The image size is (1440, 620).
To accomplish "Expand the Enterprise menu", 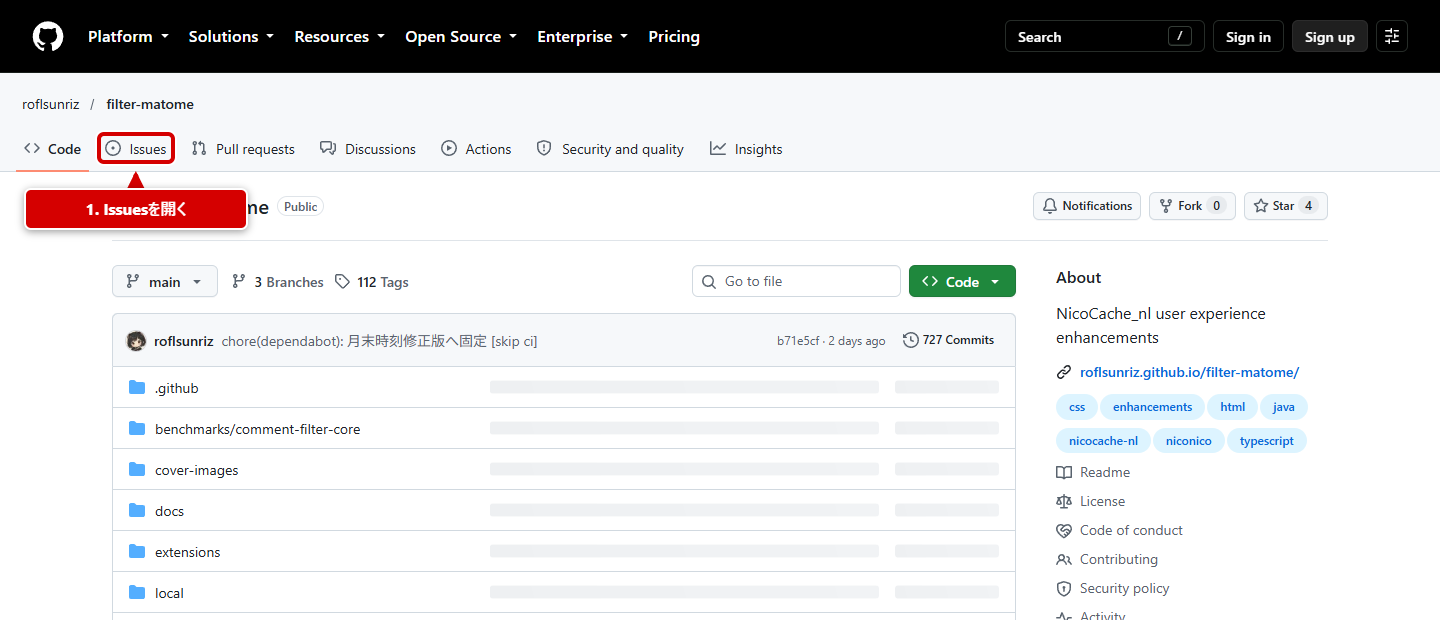I will pyautogui.click(x=582, y=37).
